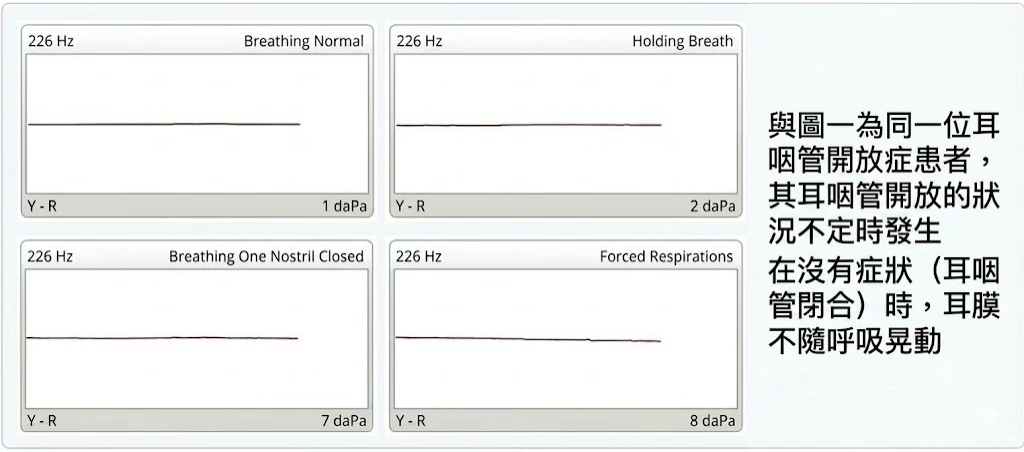This screenshot has height=452, width=1024.
Task: Click Y - R label under Holding Breath
Action: [x=411, y=206]
